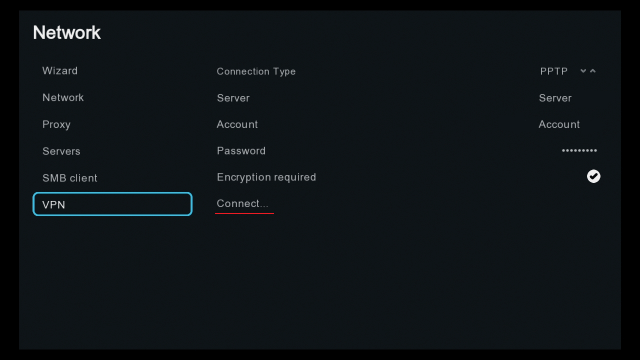Select the Password setting row label
This screenshot has height=360, width=640.
[x=241, y=151]
